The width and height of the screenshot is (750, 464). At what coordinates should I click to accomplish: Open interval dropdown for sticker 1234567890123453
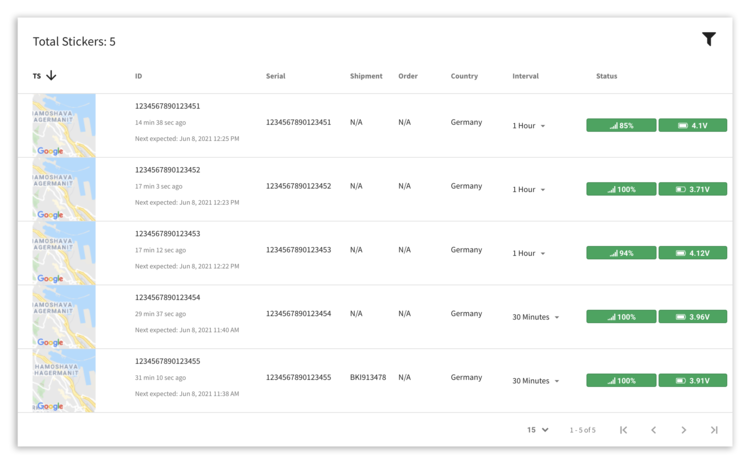click(529, 253)
